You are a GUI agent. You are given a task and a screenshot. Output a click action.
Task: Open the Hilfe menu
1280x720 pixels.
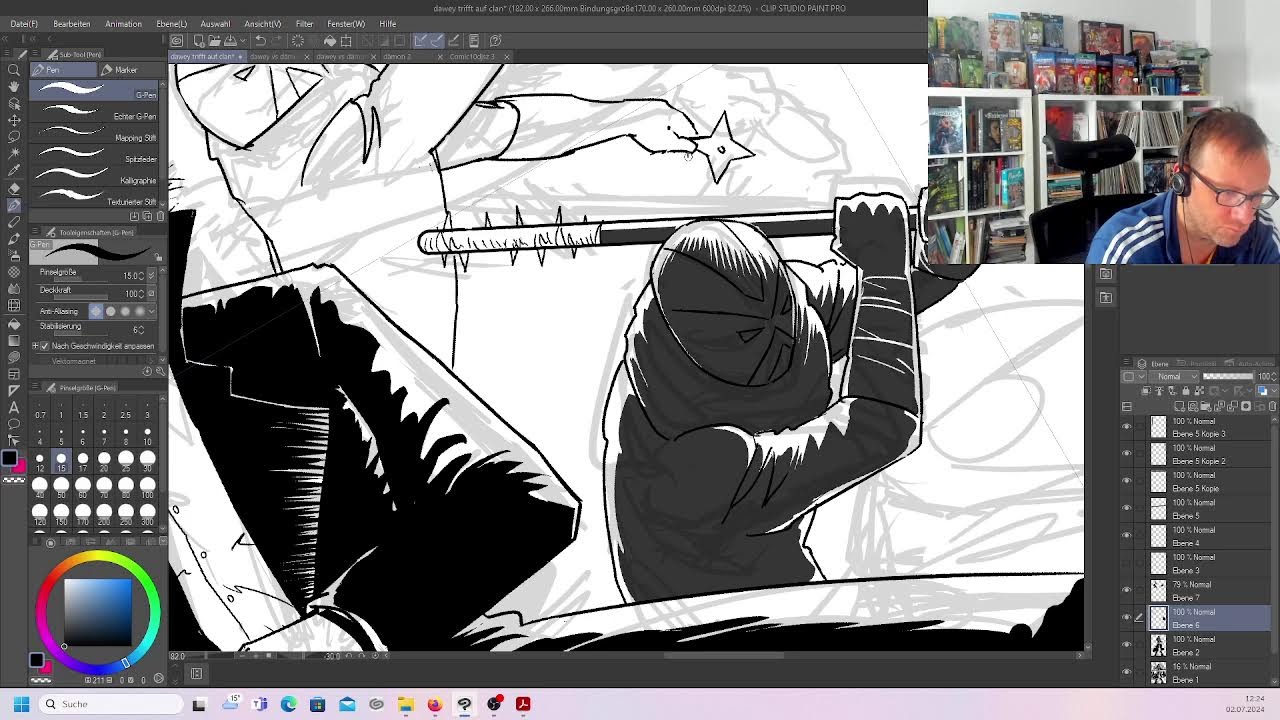tap(388, 24)
